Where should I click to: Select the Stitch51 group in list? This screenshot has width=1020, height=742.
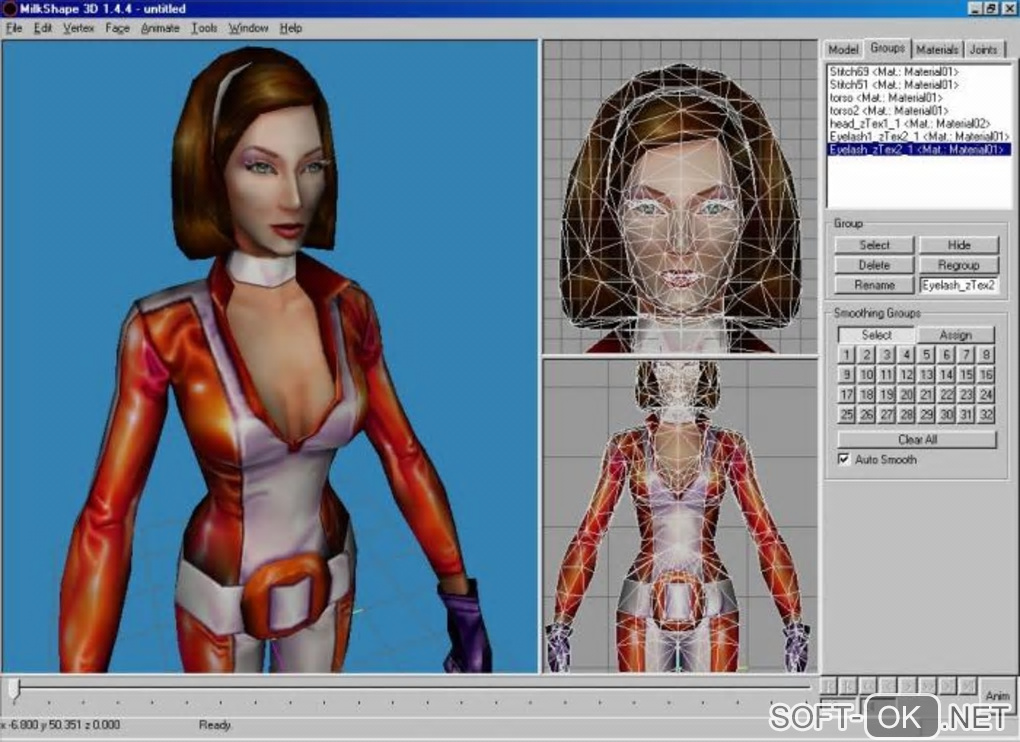918,85
